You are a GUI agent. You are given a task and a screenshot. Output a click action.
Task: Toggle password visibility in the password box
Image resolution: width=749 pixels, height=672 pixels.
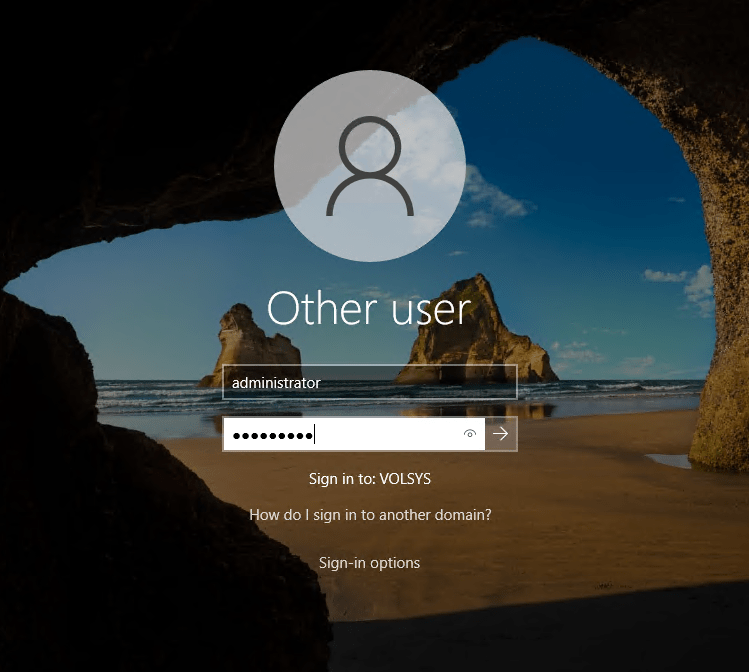pos(469,434)
